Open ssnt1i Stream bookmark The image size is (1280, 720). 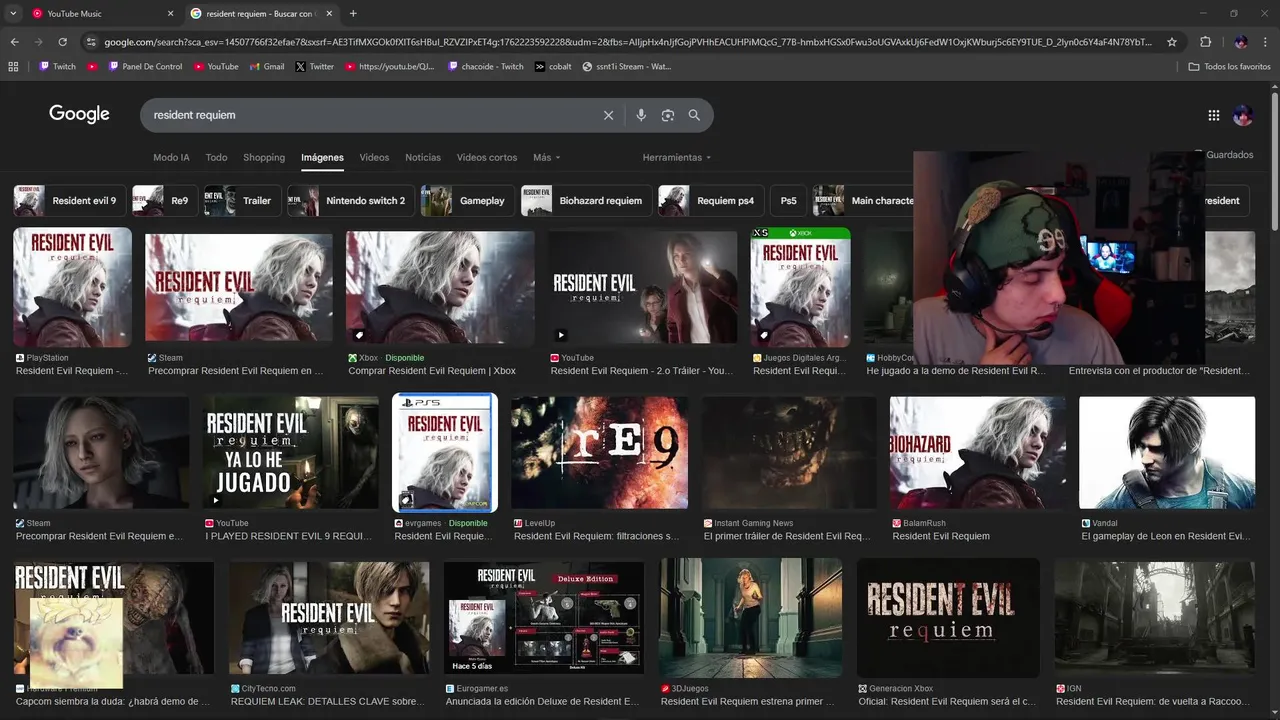click(627, 67)
